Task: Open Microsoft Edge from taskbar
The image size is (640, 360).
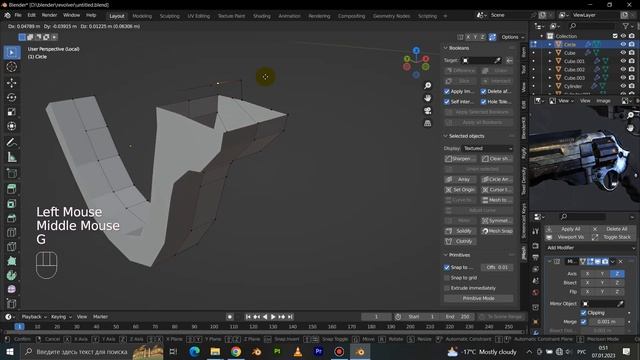Action: coord(195,351)
